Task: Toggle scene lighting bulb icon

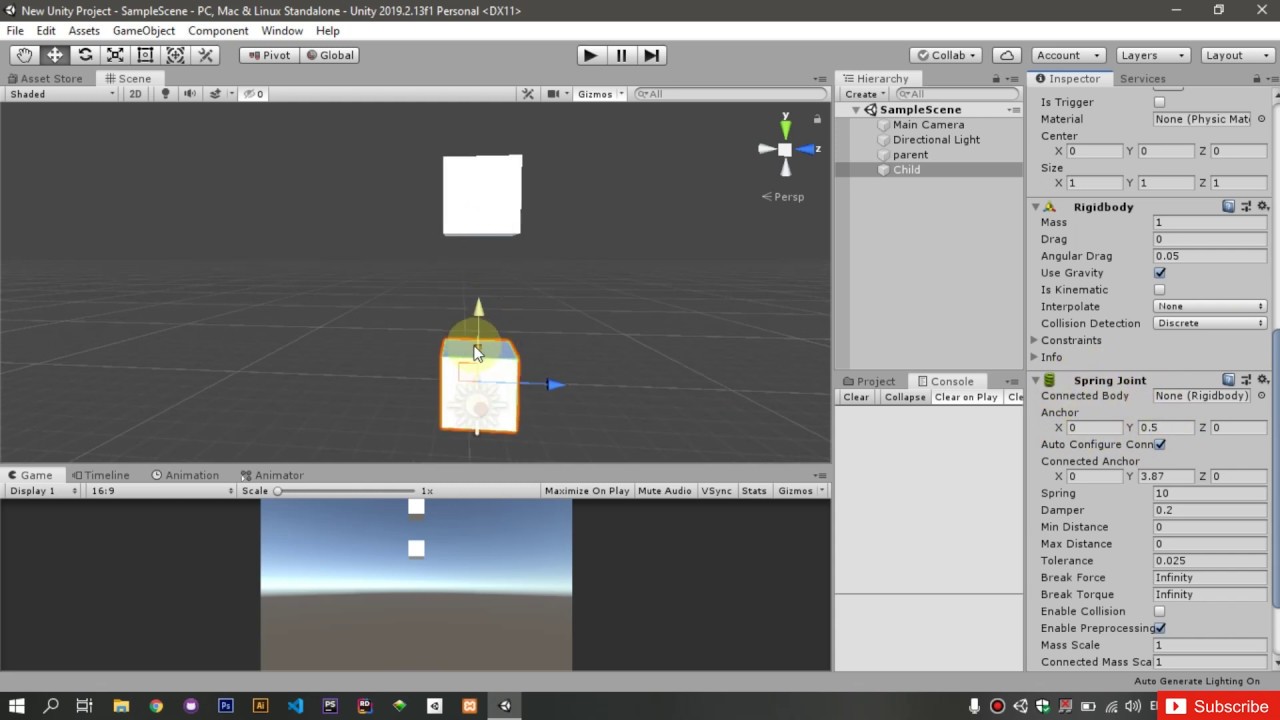Action: pyautogui.click(x=166, y=94)
